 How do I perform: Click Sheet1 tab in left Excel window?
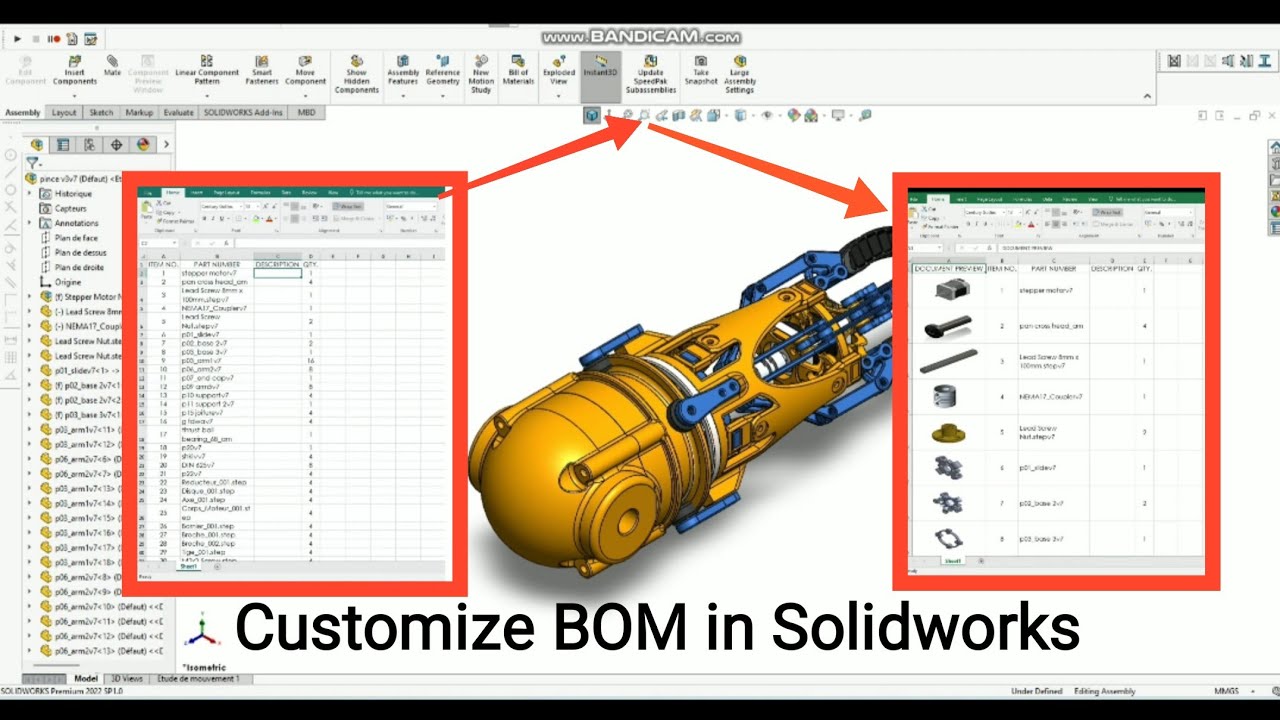[x=188, y=566]
